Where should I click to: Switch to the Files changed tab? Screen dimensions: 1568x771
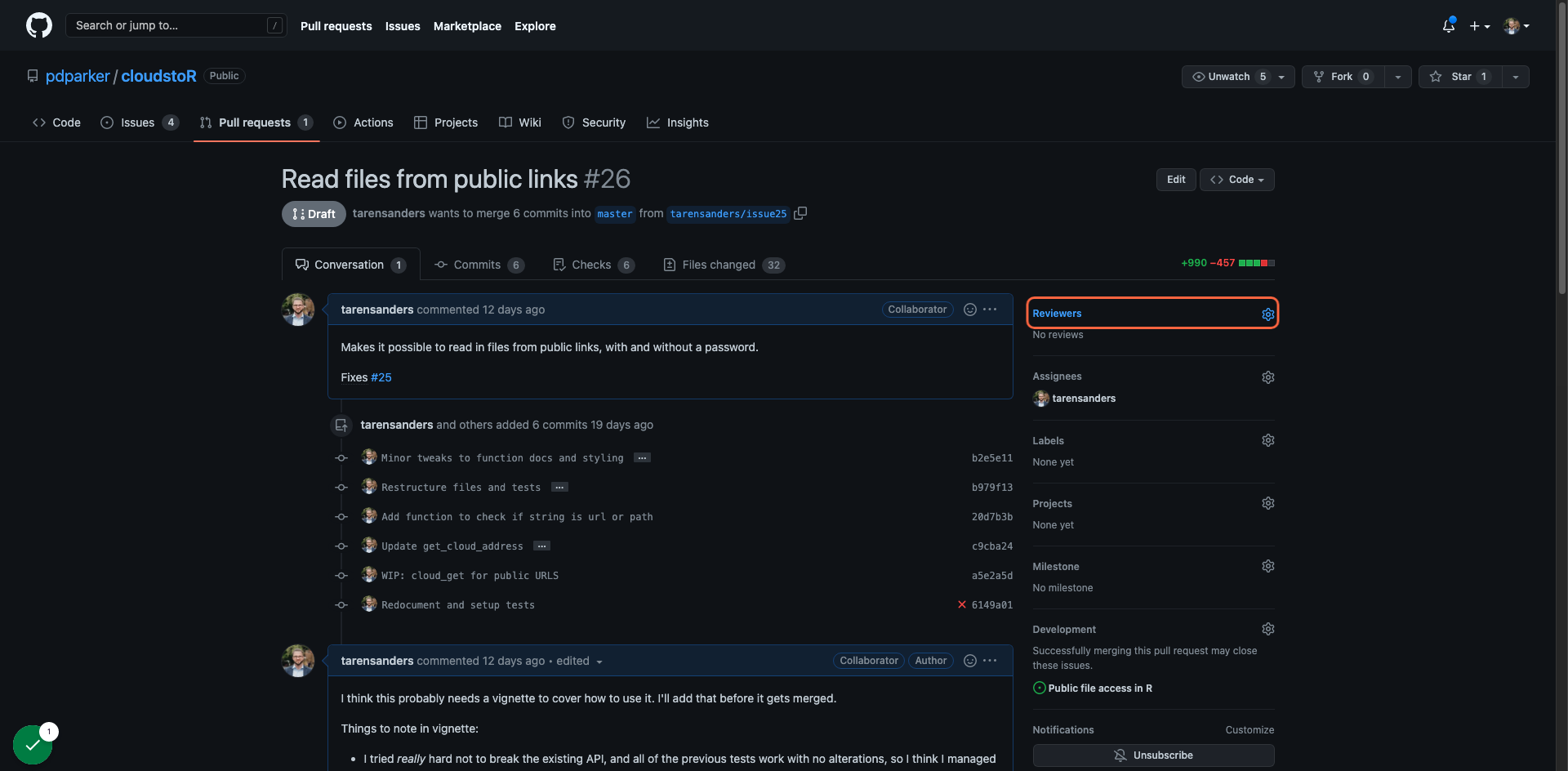724,265
